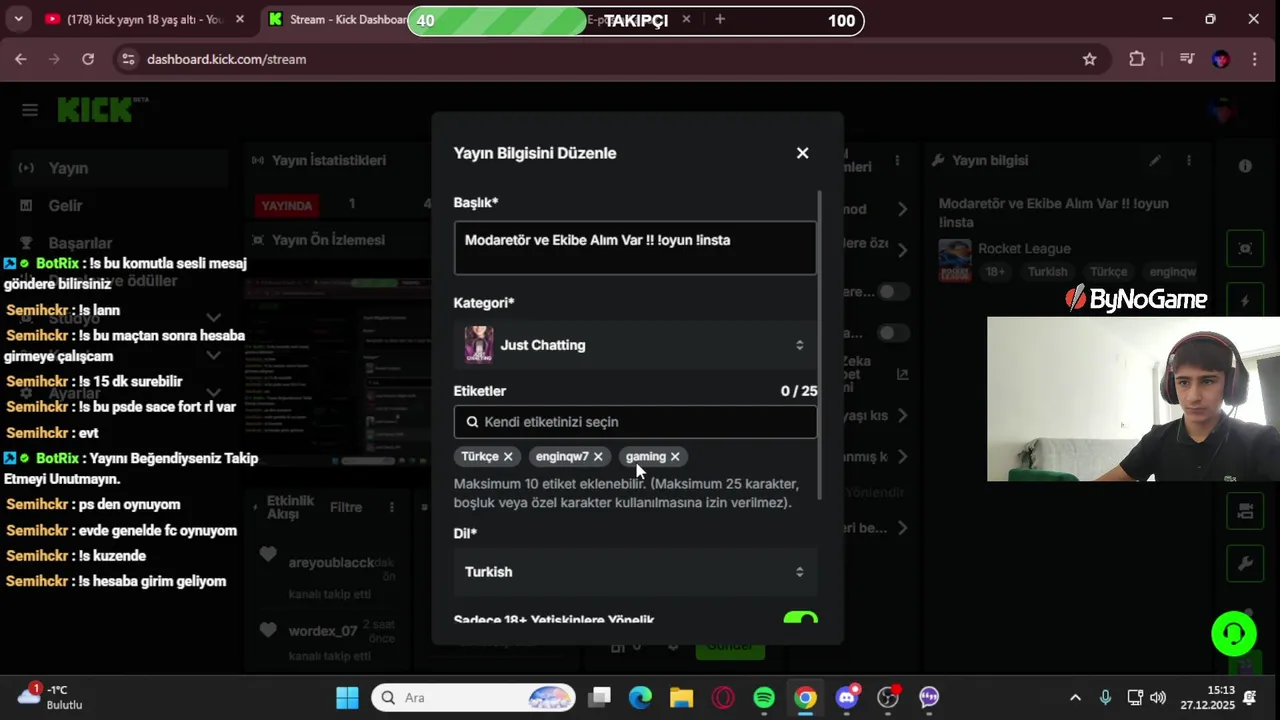
Task: Expand the Ayarlar sidebar chevron
Action: [214, 392]
